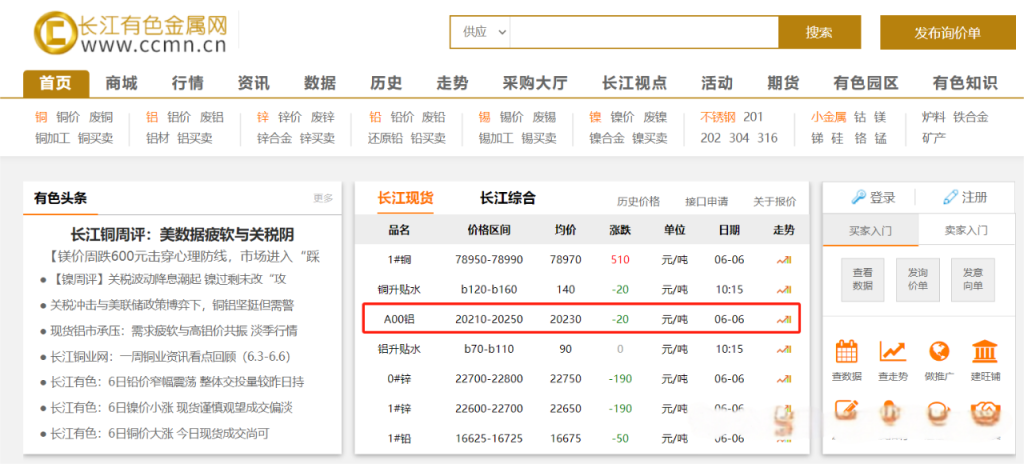Click the 关于报价 link
This screenshot has height=464, width=1024.
[x=775, y=201]
